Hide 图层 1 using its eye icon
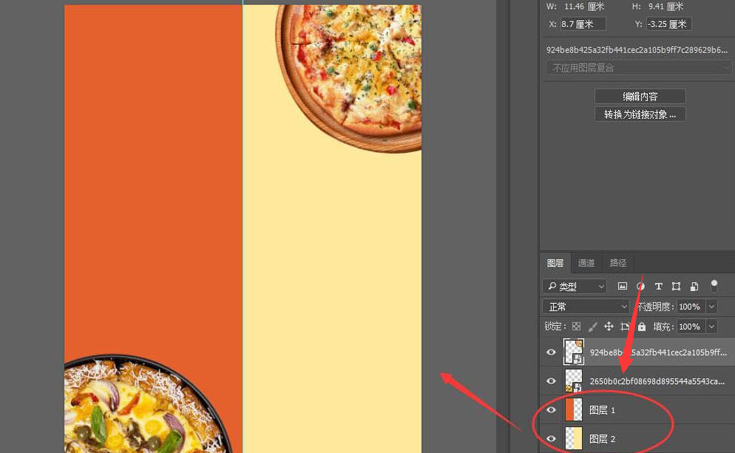 click(551, 410)
